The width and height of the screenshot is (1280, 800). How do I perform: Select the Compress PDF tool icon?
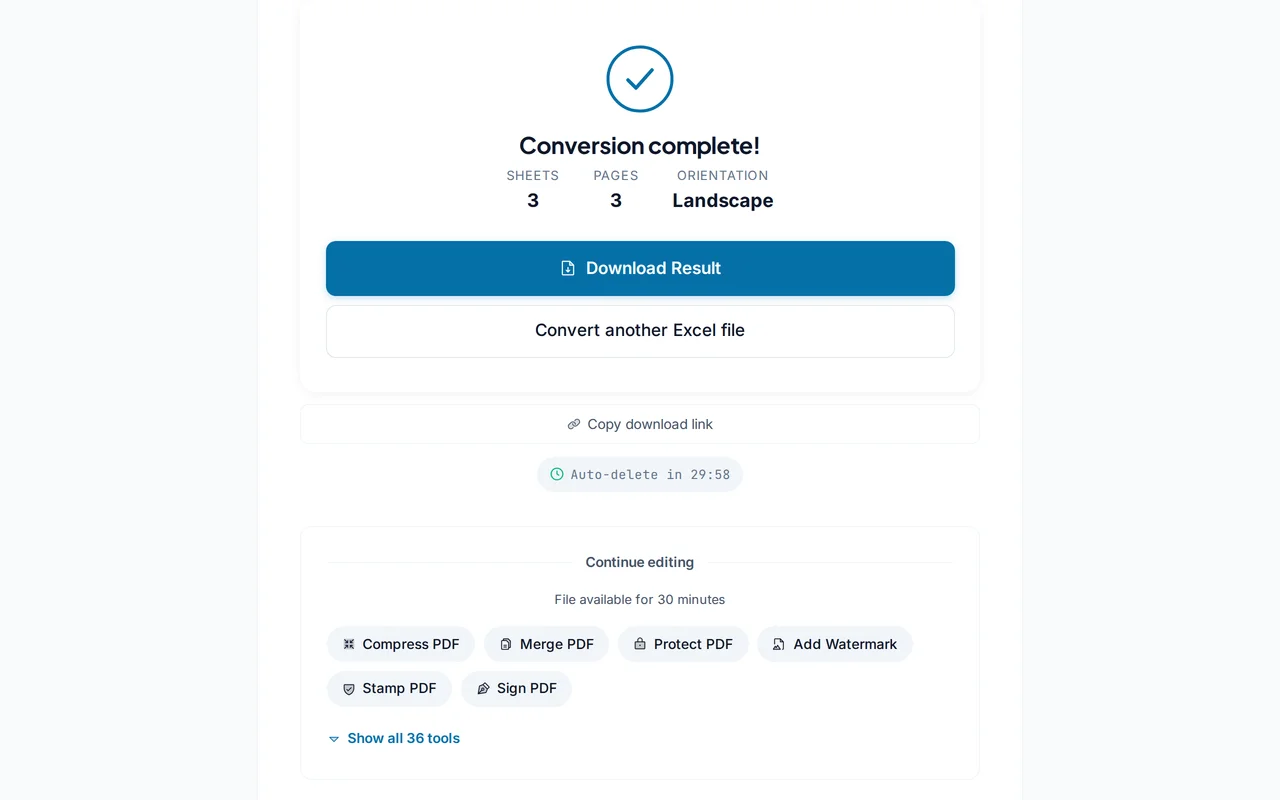[x=348, y=644]
